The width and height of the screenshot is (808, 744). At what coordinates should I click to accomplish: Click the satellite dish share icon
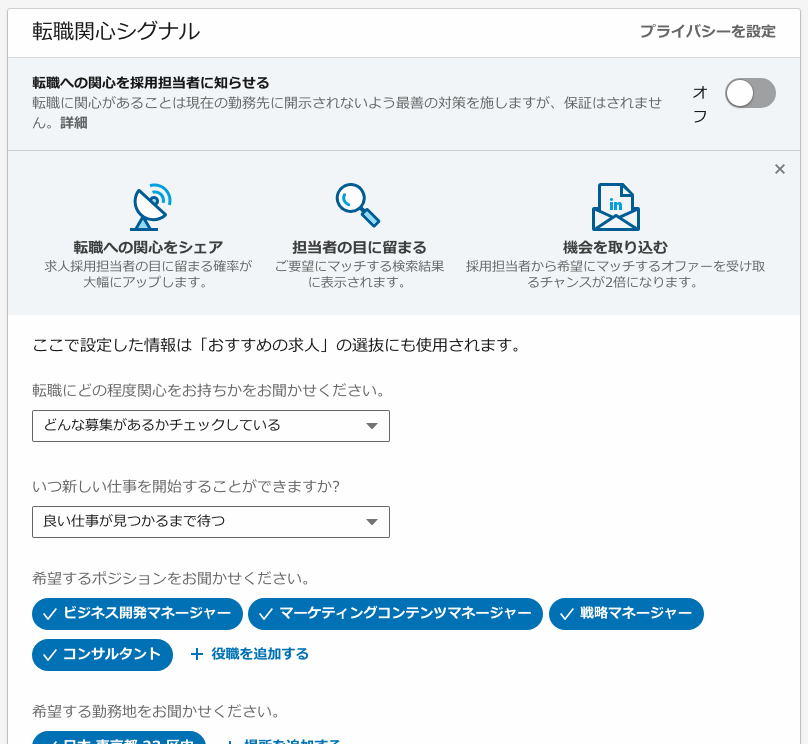click(x=150, y=207)
